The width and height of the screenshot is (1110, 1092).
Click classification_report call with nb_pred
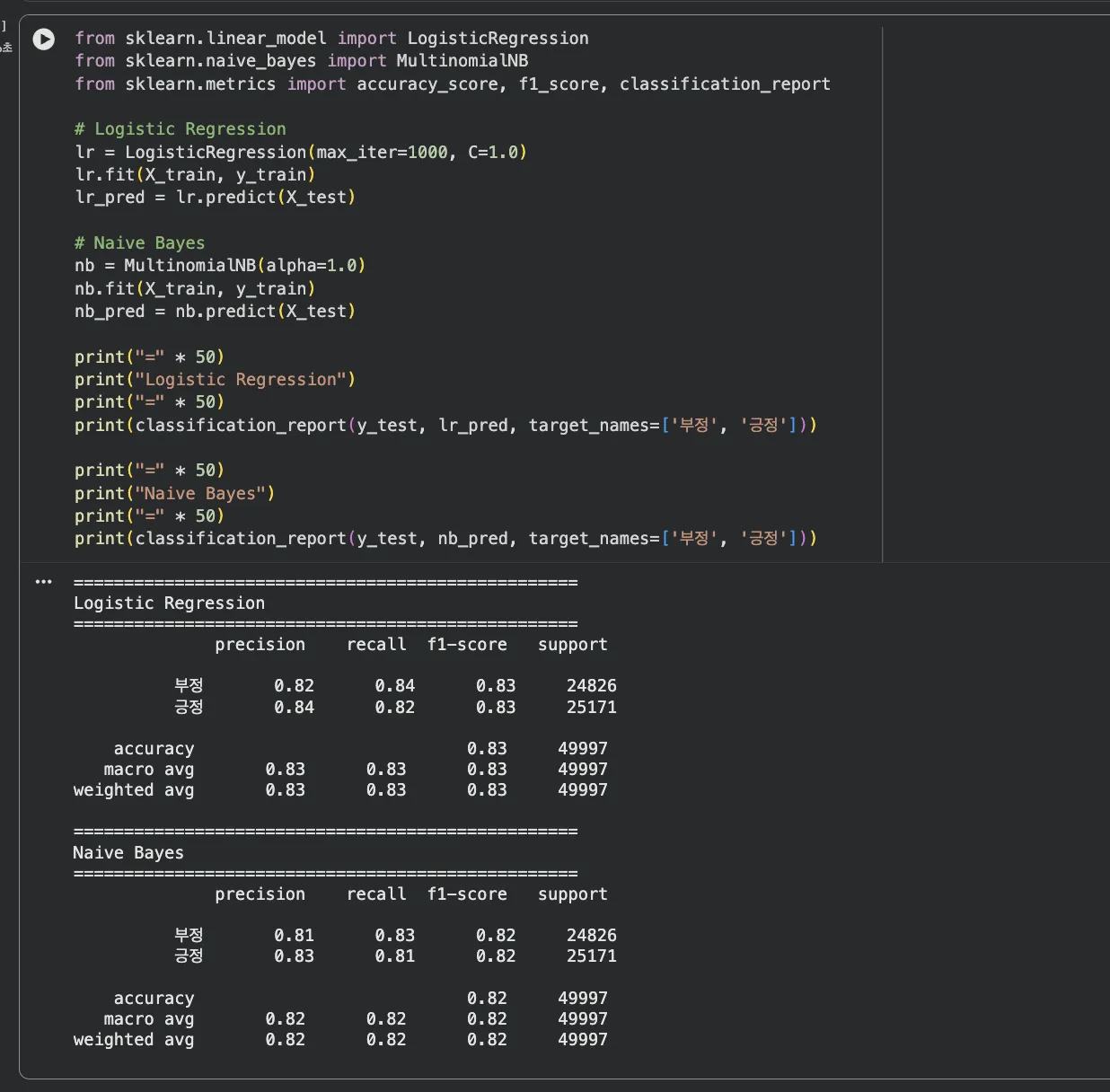445,539
